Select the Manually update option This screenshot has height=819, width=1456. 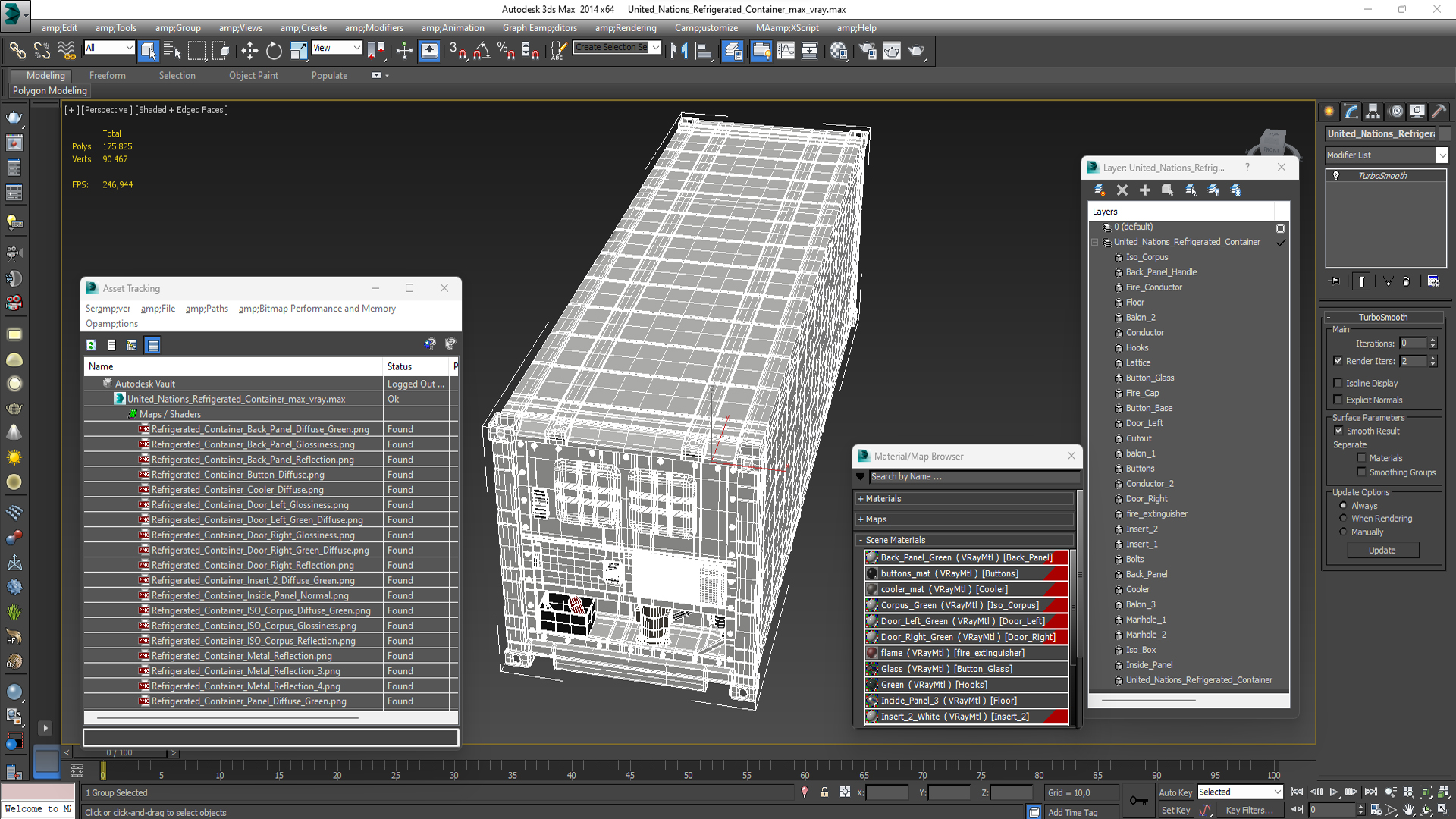pyautogui.click(x=1344, y=532)
